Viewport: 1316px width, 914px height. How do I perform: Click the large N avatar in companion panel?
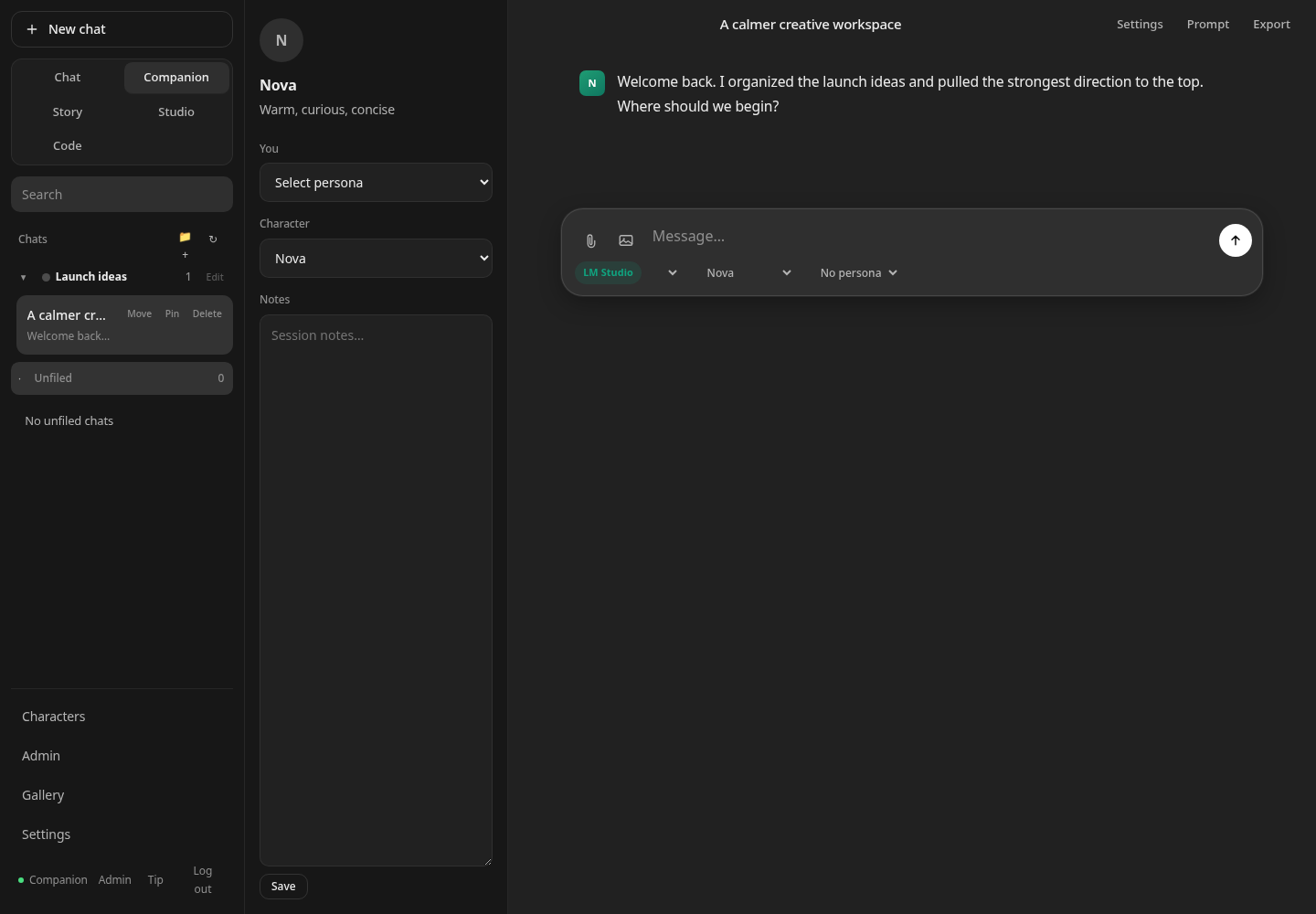click(x=281, y=40)
